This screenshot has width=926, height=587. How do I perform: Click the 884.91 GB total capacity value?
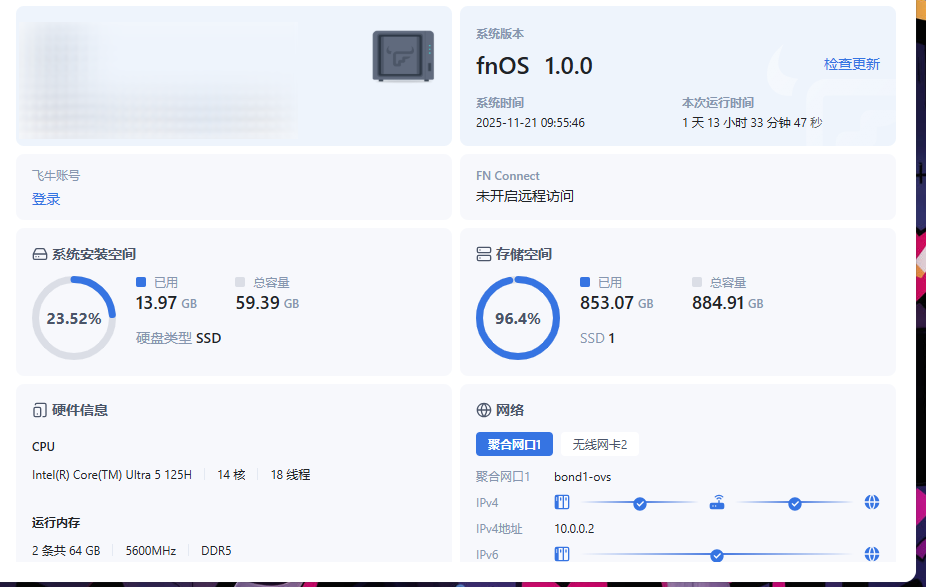(x=728, y=303)
